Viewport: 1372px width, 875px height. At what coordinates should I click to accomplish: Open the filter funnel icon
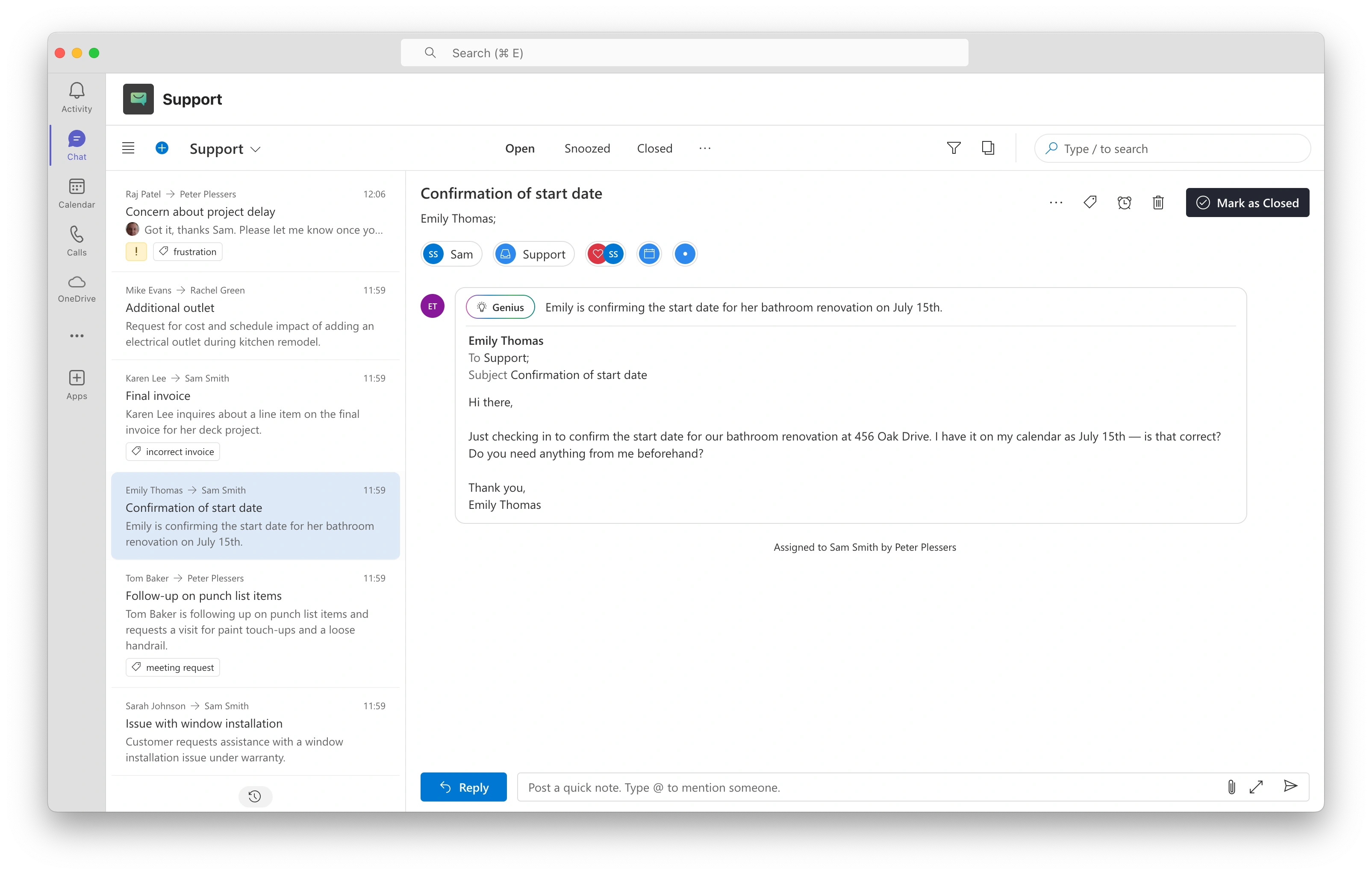tap(953, 148)
